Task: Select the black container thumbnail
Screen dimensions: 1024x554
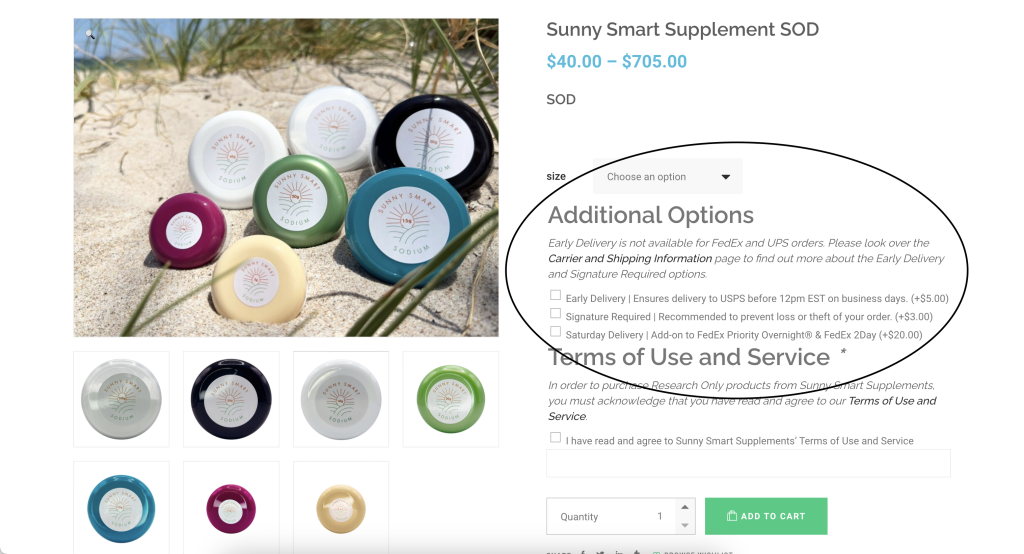Action: point(231,399)
